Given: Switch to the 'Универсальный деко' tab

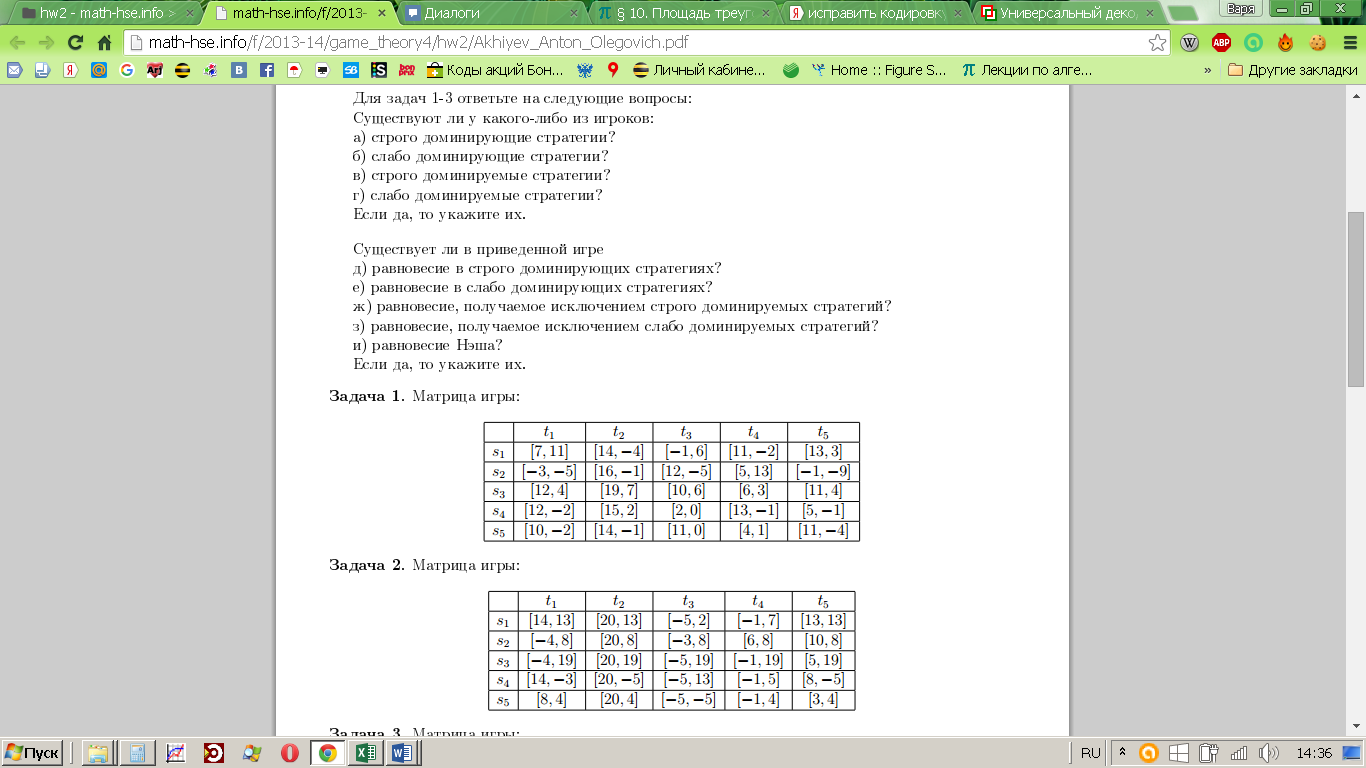Looking at the screenshot, I should click(x=1066, y=13).
